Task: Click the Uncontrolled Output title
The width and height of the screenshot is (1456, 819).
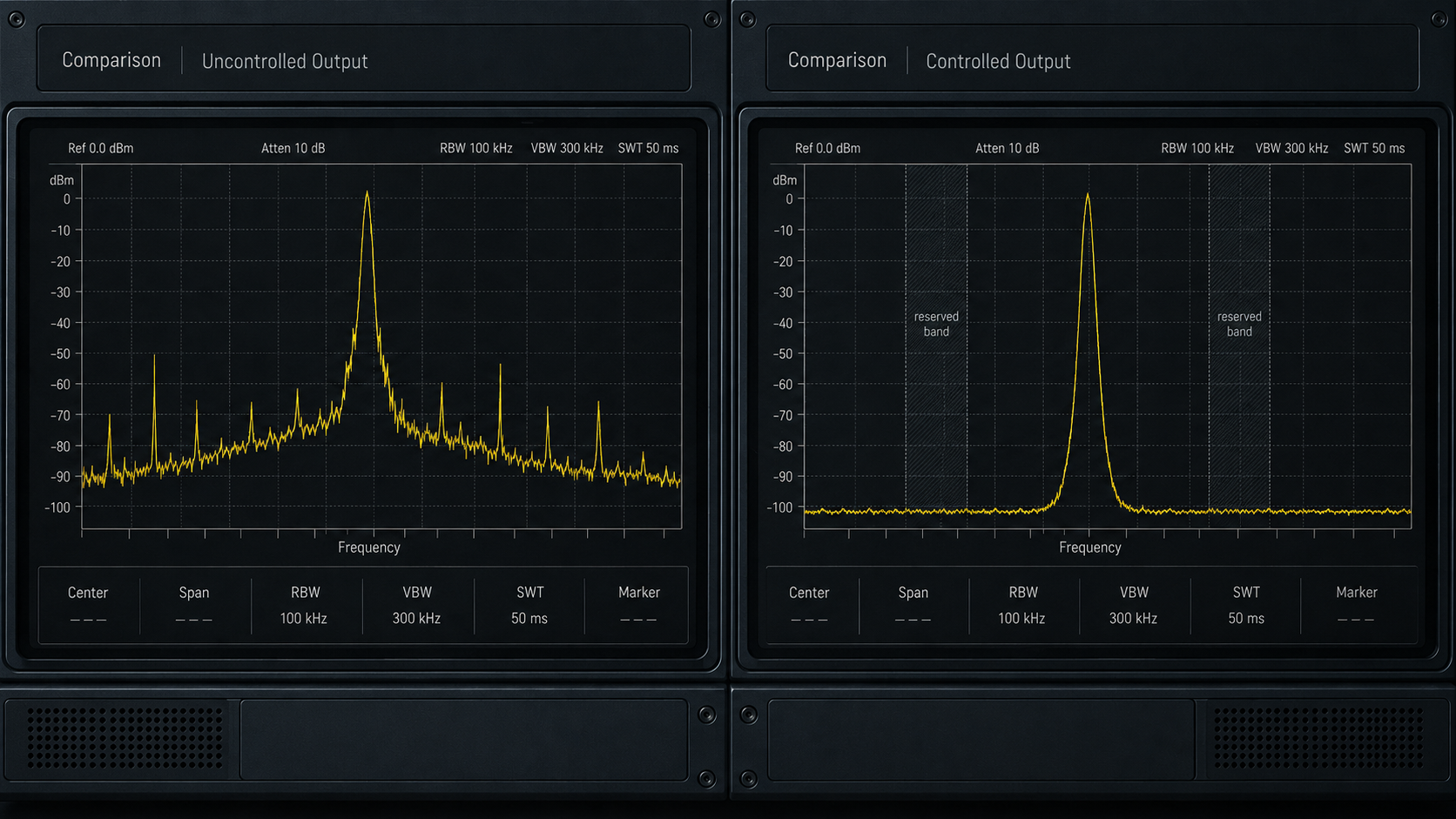Action: point(285,61)
